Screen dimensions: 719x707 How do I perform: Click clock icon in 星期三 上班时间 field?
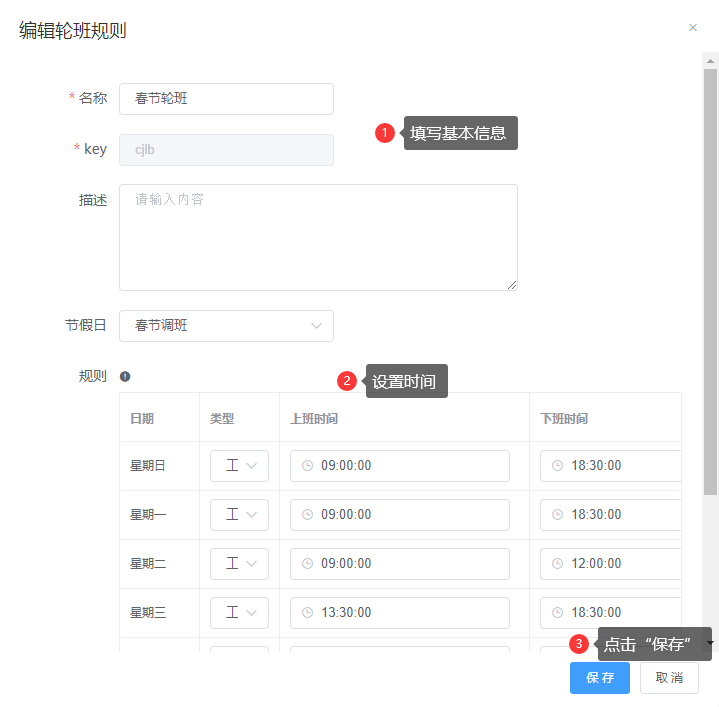coord(307,613)
